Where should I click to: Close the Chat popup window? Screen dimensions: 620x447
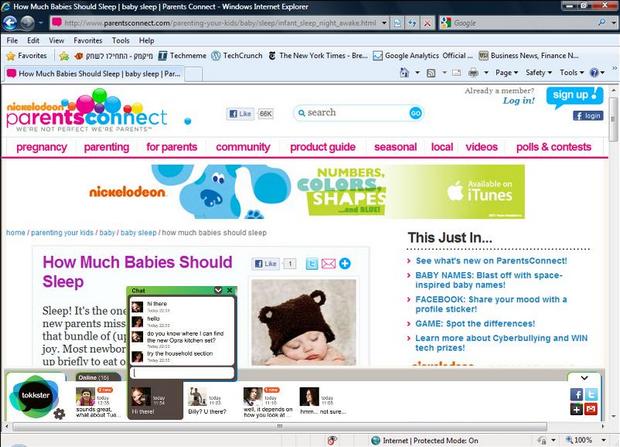click(x=229, y=290)
